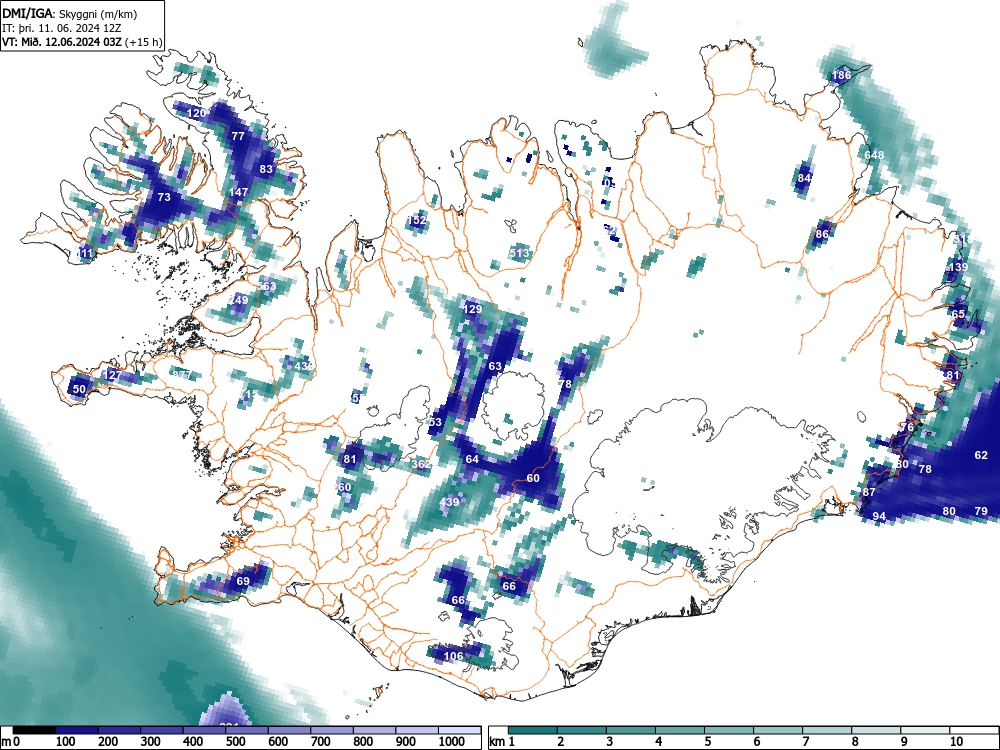Click the visibility value "73" on the map
The height and width of the screenshot is (750, 1000).
(x=164, y=197)
